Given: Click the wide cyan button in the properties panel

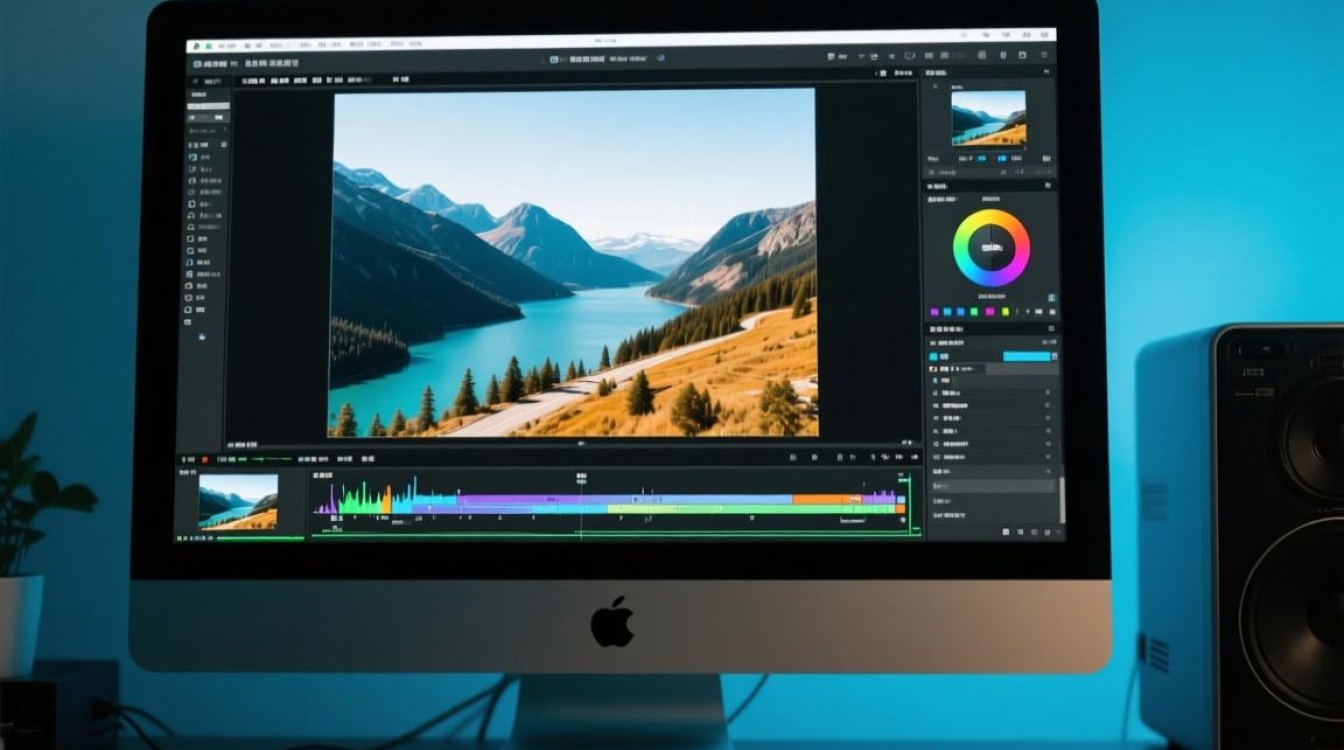Looking at the screenshot, I should click(x=1026, y=356).
